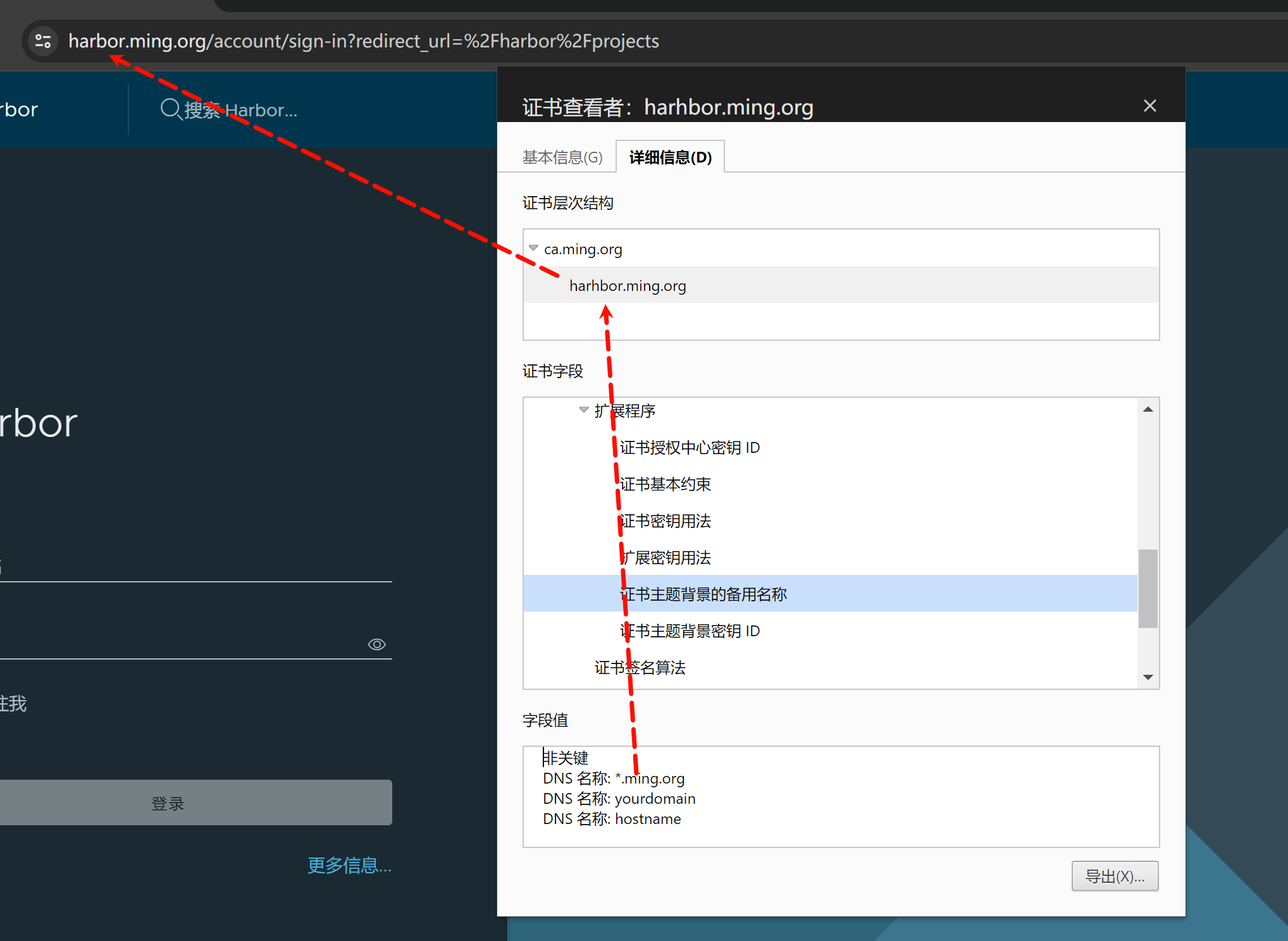Image resolution: width=1288 pixels, height=941 pixels.
Task: Select harhbor.ming.org in certificate hierarchy
Action: (x=627, y=286)
